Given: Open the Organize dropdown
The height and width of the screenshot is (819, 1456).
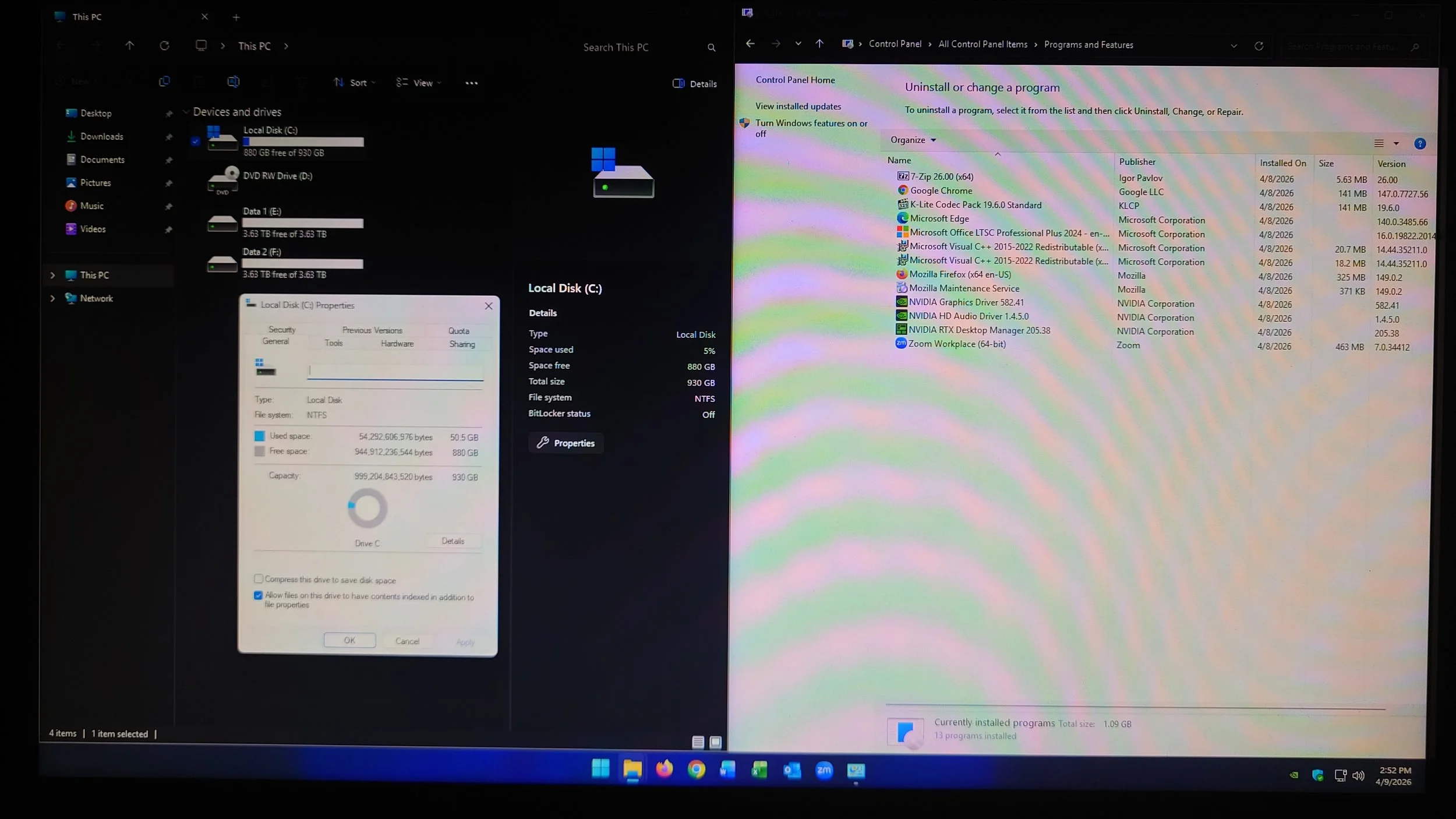Looking at the screenshot, I should tap(913, 140).
